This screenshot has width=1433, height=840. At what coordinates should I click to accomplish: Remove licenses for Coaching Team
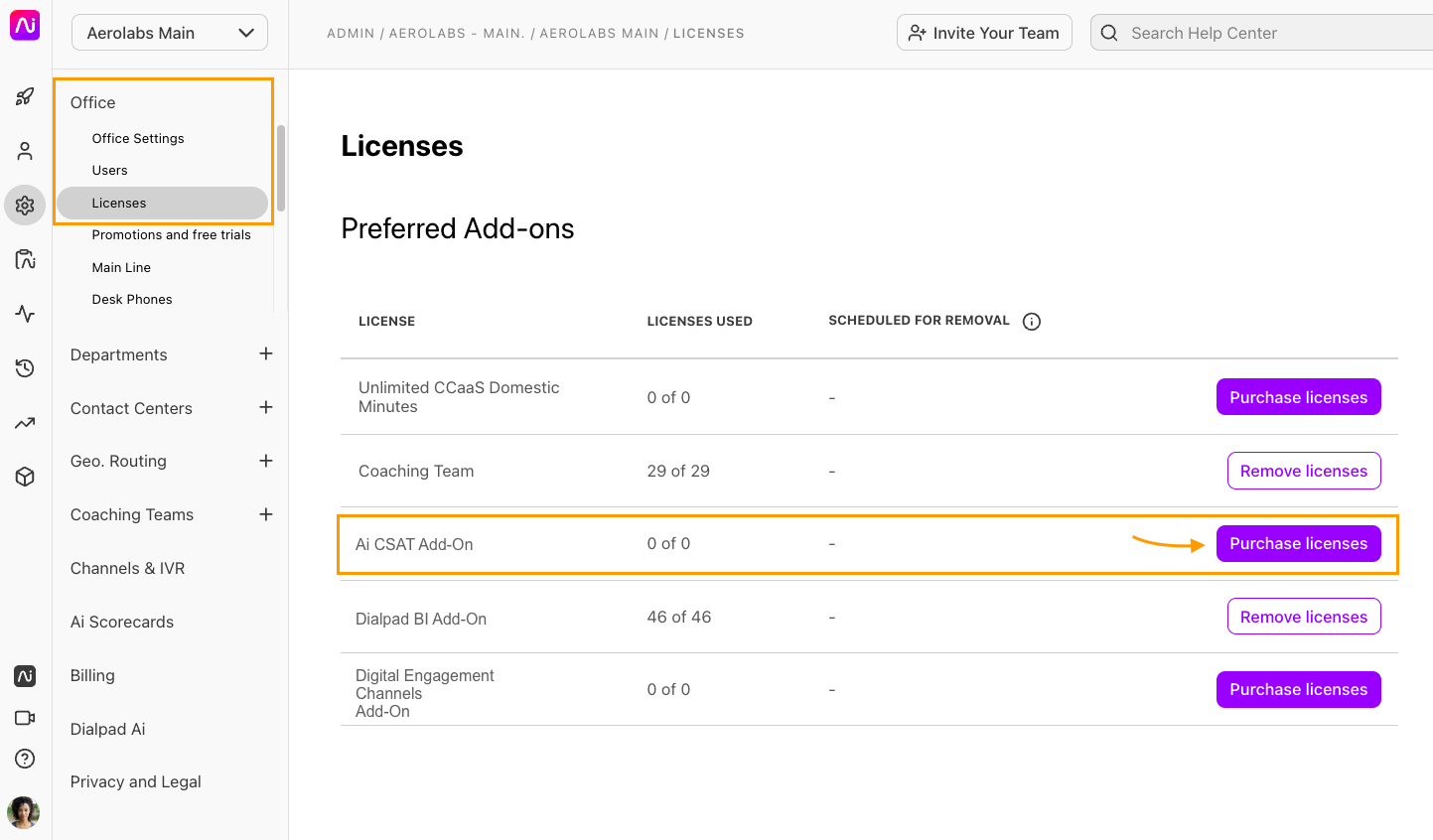pos(1304,471)
